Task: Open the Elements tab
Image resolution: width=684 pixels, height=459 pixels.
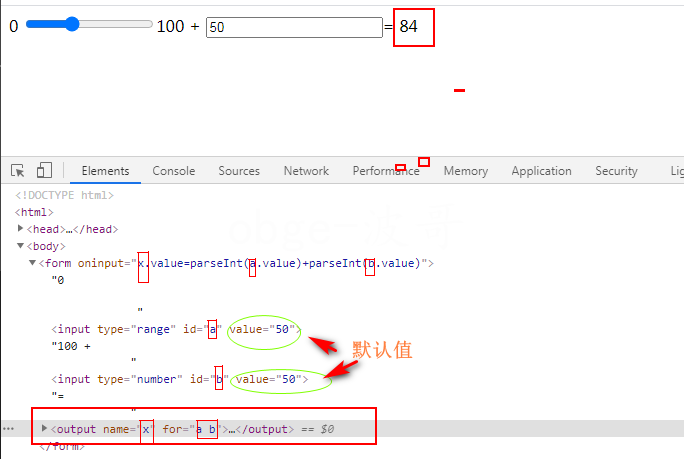Action: (x=105, y=171)
